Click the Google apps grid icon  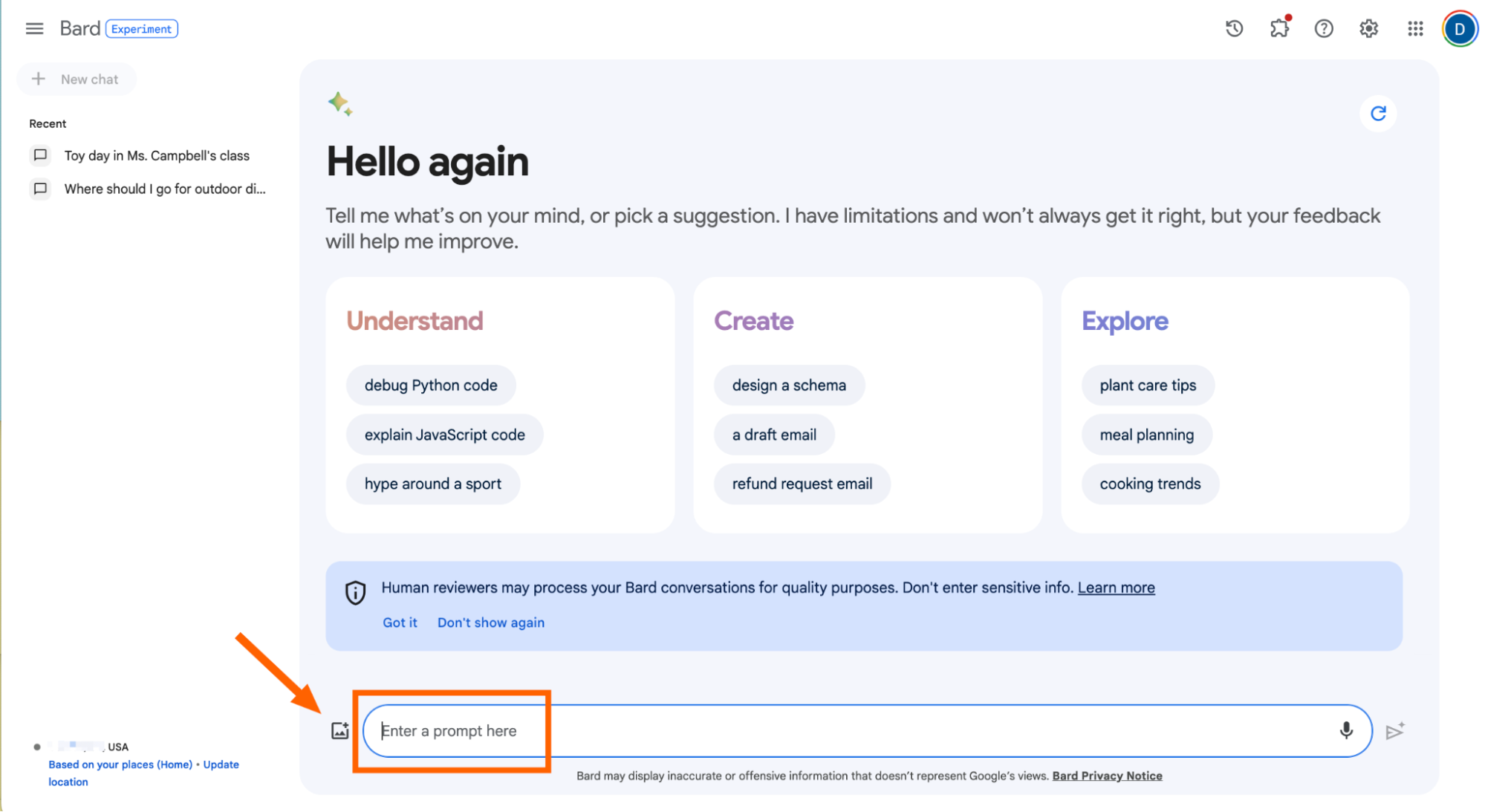(x=1414, y=27)
